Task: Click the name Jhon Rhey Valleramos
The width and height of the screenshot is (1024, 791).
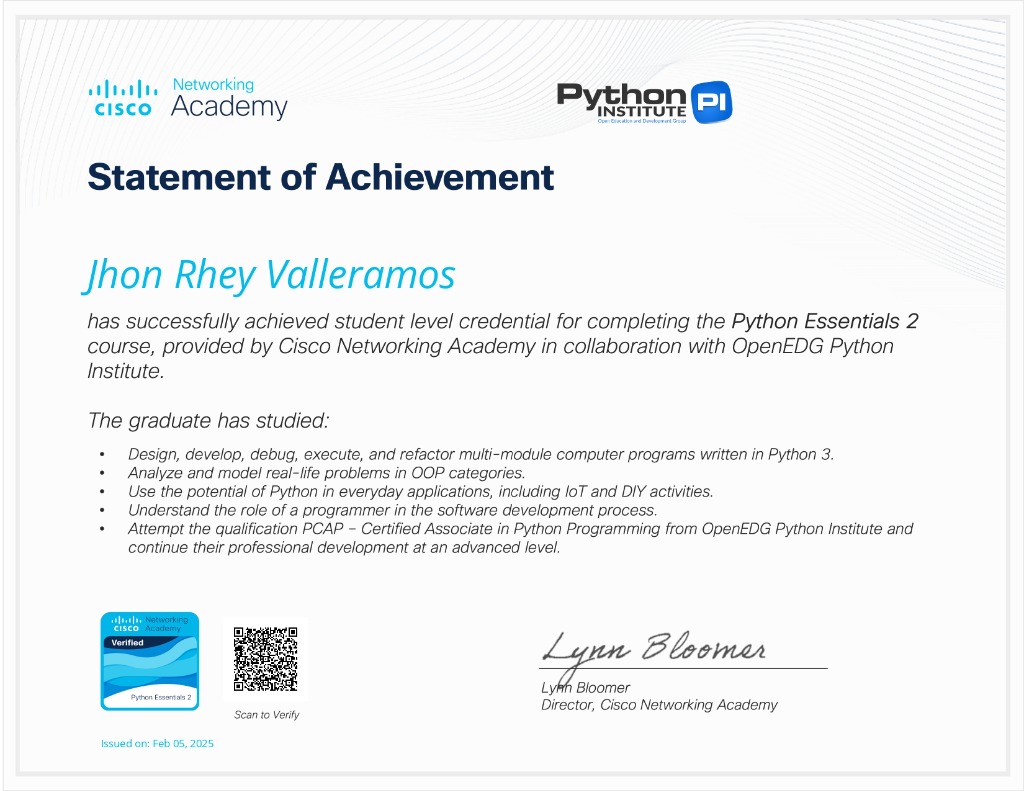Action: tap(270, 275)
